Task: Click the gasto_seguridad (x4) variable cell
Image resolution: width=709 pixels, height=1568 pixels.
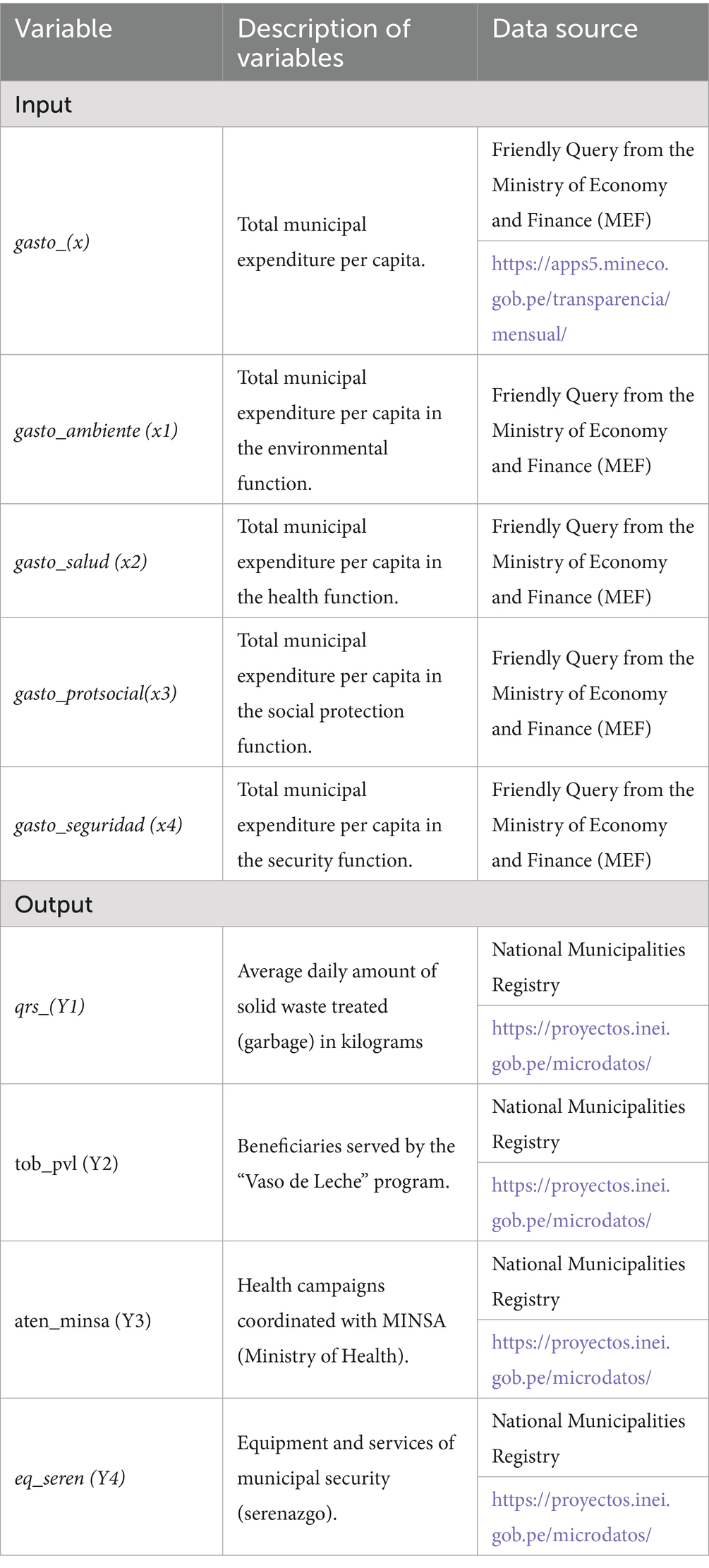Action: tap(99, 825)
